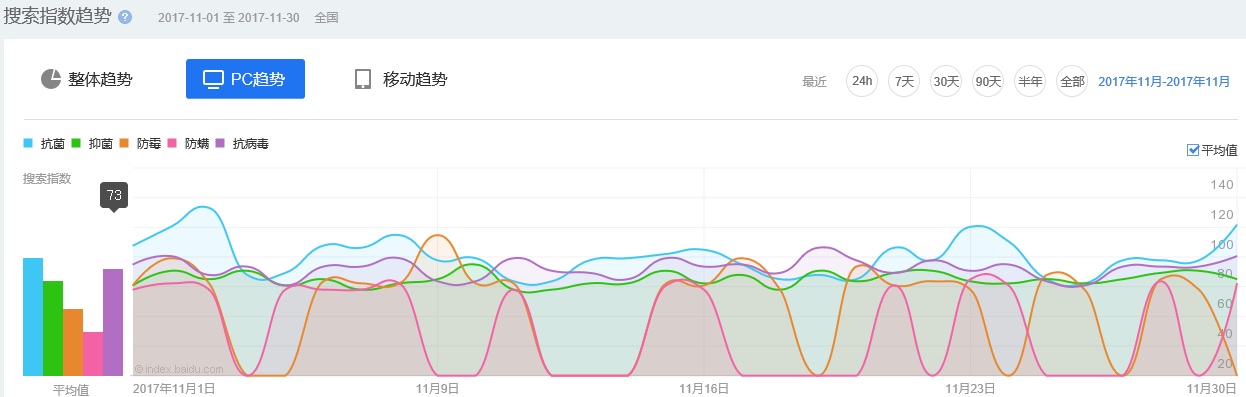Open the 全国 region selector

point(326,18)
